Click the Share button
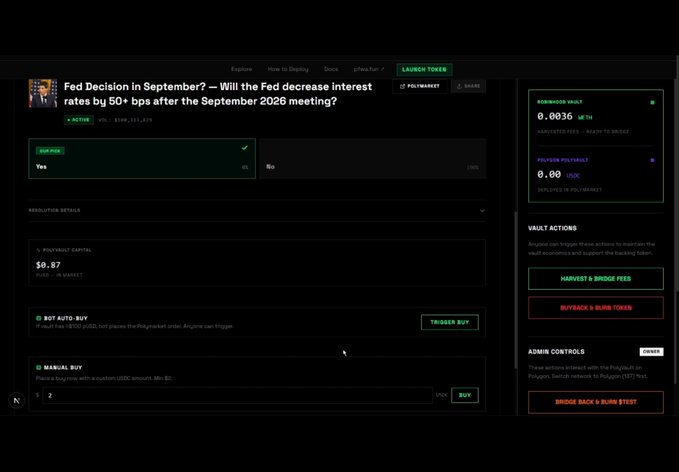This screenshot has width=679, height=472. coord(468,86)
